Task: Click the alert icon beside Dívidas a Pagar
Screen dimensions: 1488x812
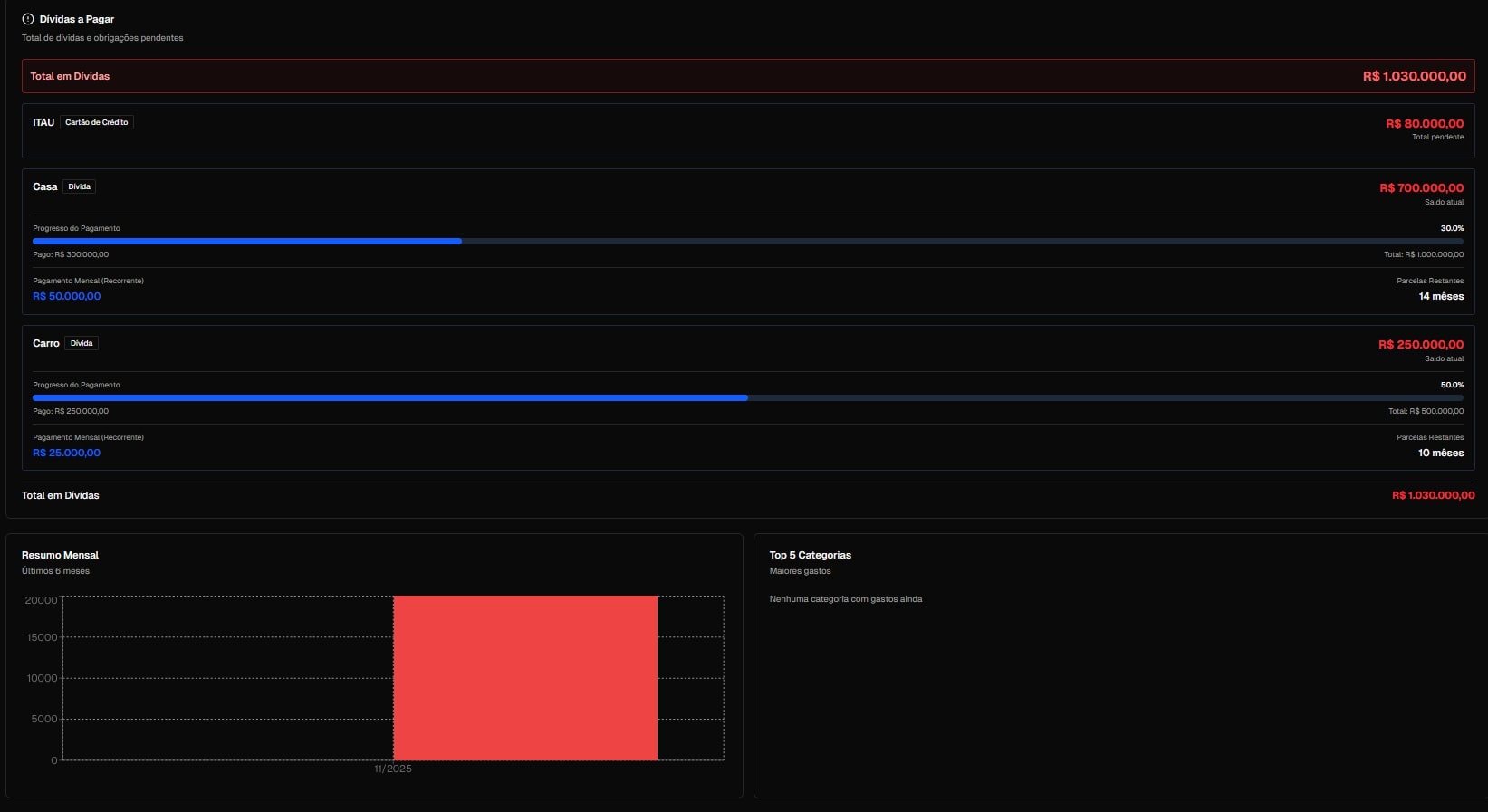Action: 28,19
